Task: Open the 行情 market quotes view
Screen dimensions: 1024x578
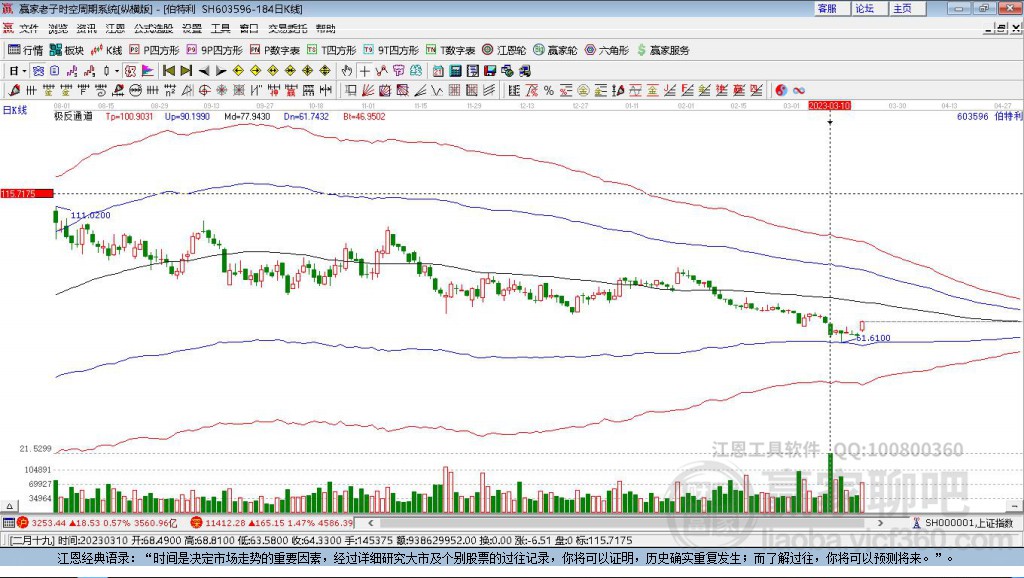Action: click(x=25, y=50)
